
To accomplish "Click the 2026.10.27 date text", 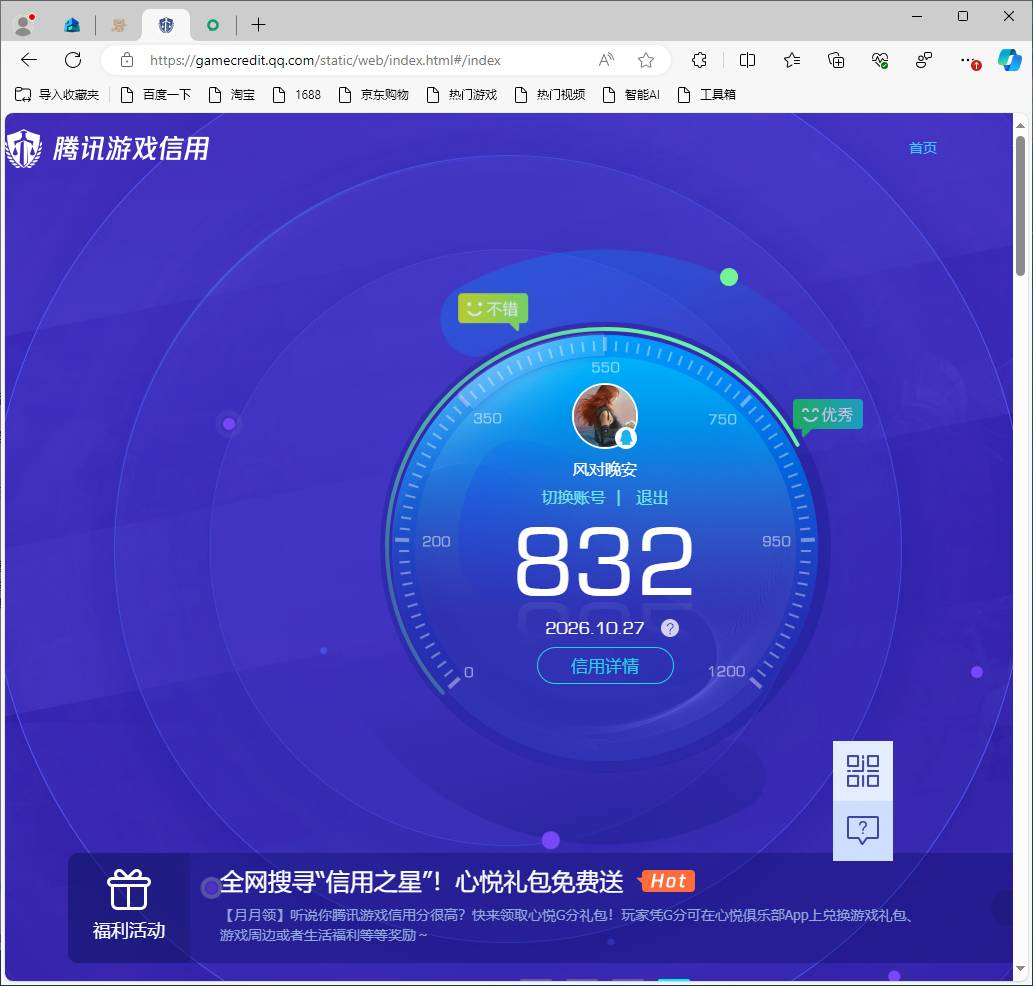I will point(594,628).
